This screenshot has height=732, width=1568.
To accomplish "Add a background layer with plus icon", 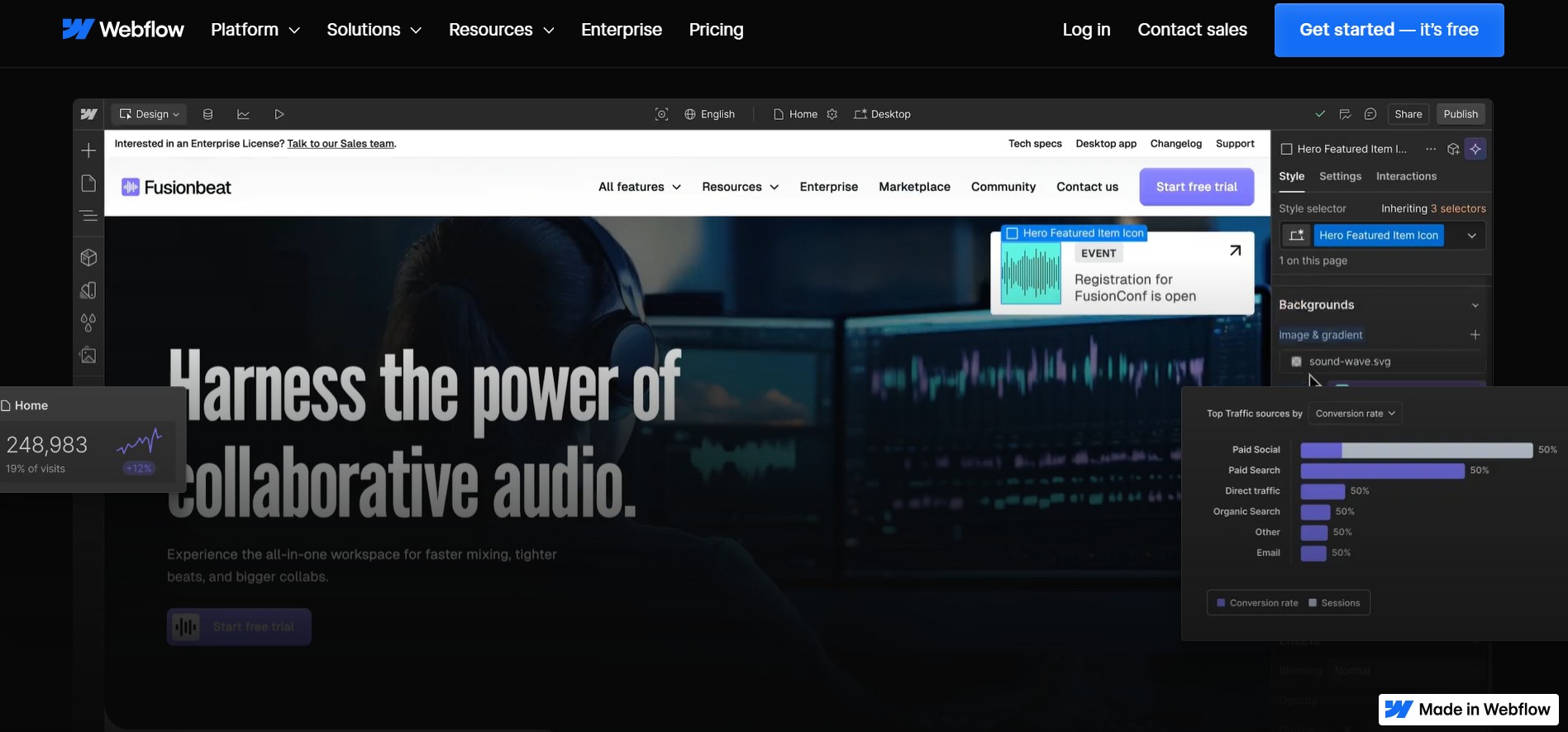I will coord(1475,335).
